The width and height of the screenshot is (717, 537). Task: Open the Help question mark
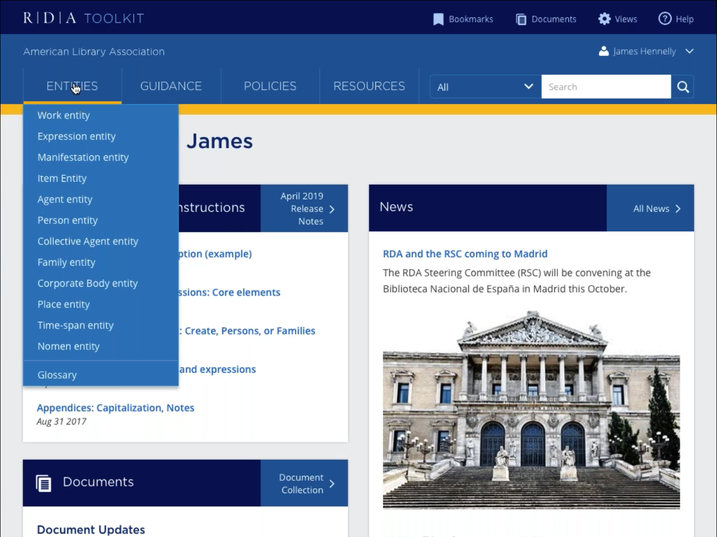tap(676, 19)
